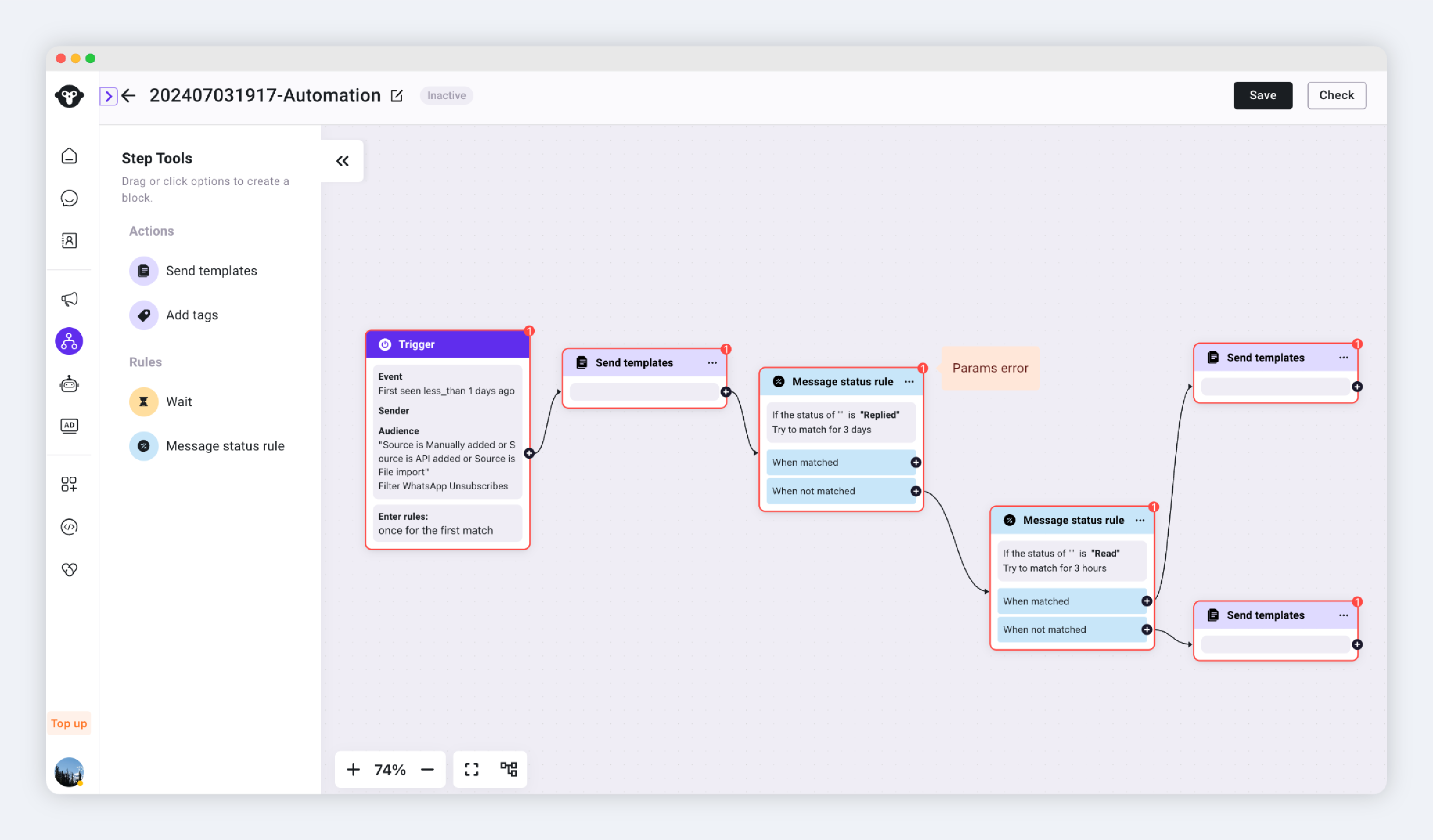Open the home icon in sidebar
Viewport: 1433px width, 840px height.
click(69, 156)
